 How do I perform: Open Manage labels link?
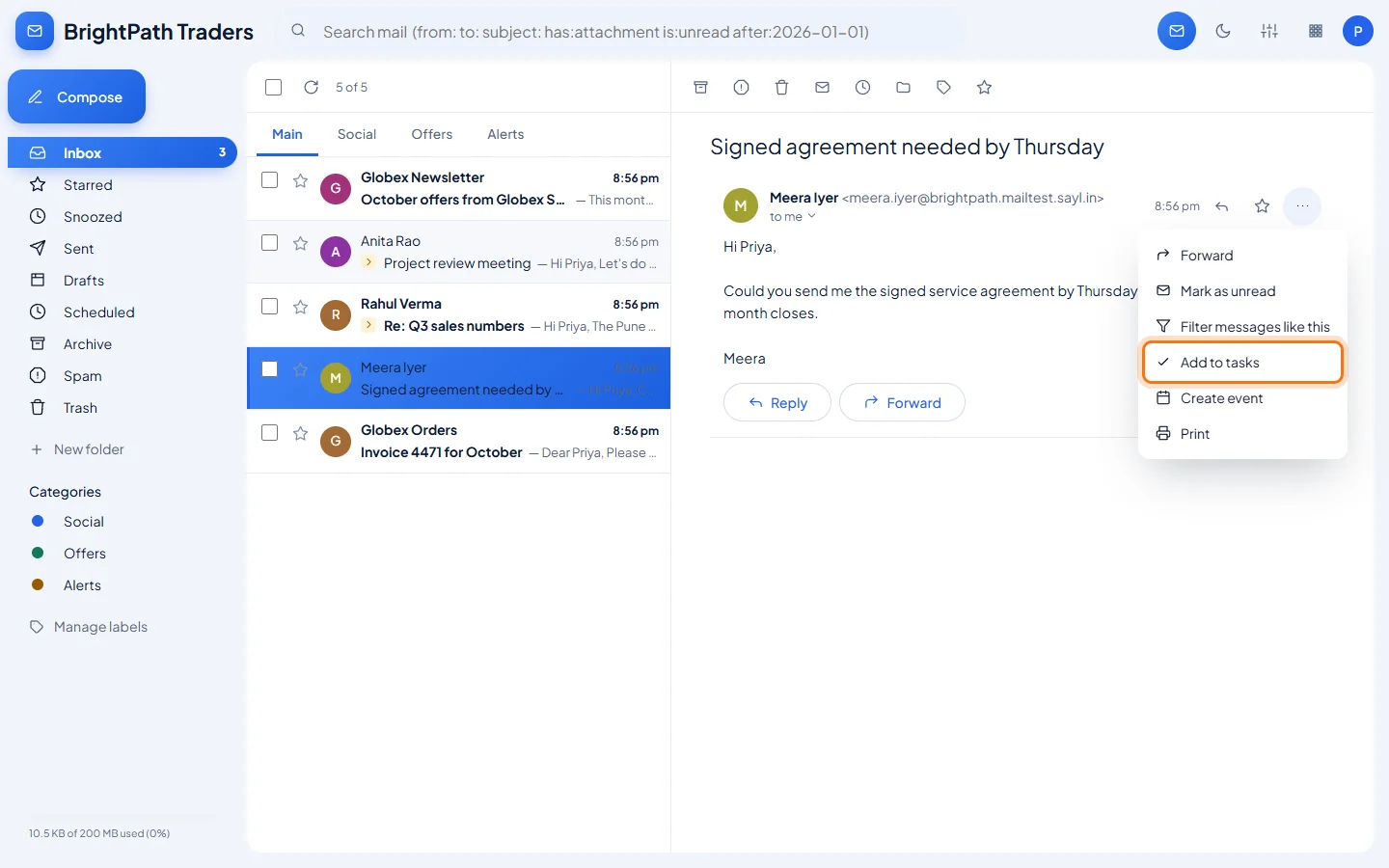pyautogui.click(x=89, y=627)
